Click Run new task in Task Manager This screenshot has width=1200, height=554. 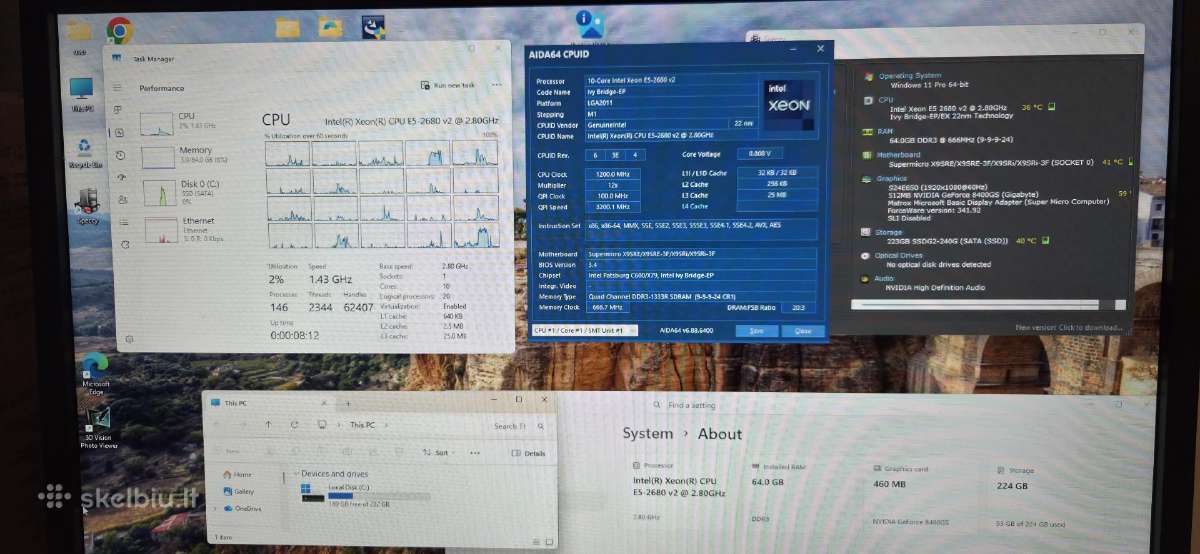tap(449, 85)
